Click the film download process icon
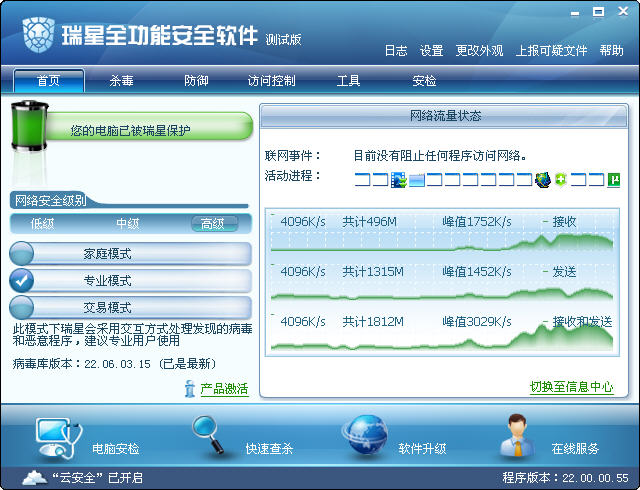This screenshot has height=490, width=640. pyautogui.click(x=399, y=180)
